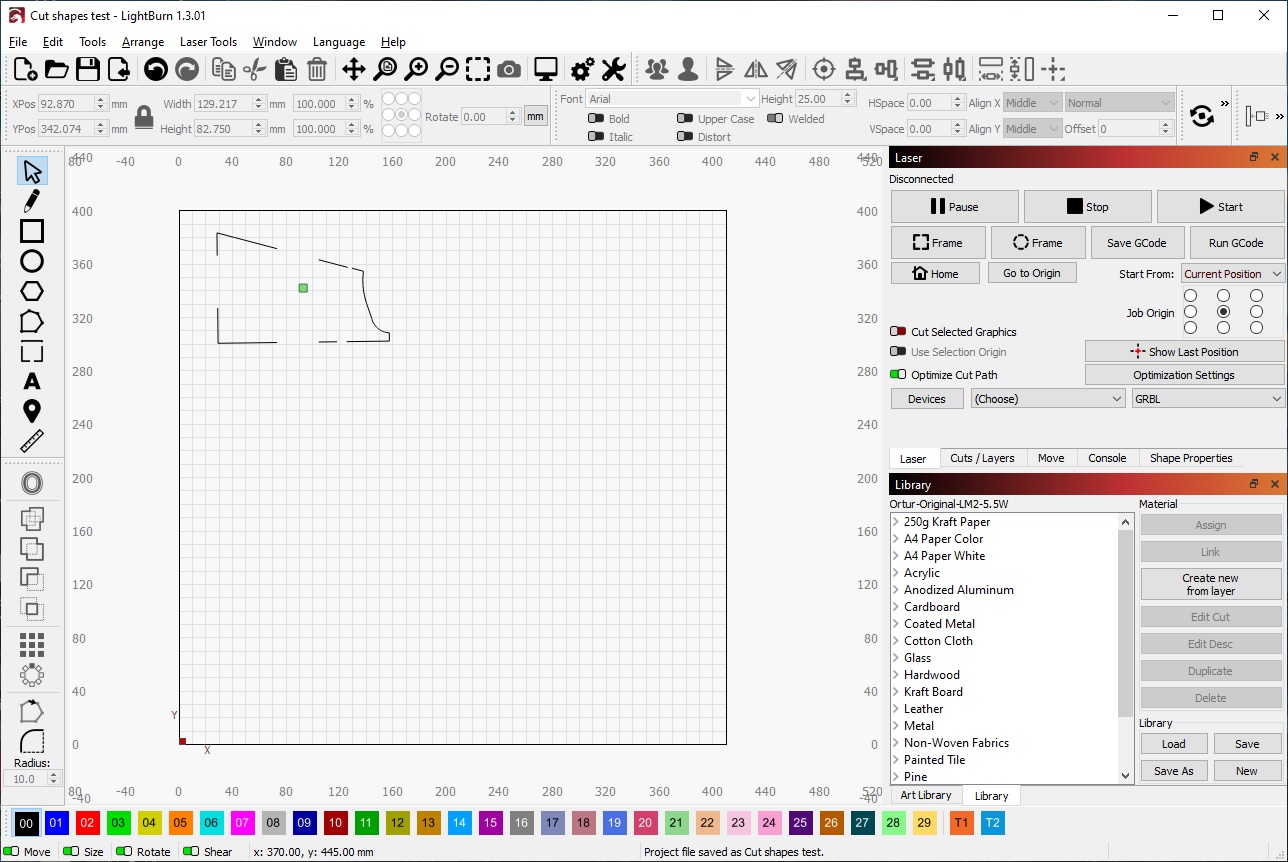The height and width of the screenshot is (862, 1288).
Task: Click the Save floppy disk icon
Action: pyautogui.click(x=88, y=69)
